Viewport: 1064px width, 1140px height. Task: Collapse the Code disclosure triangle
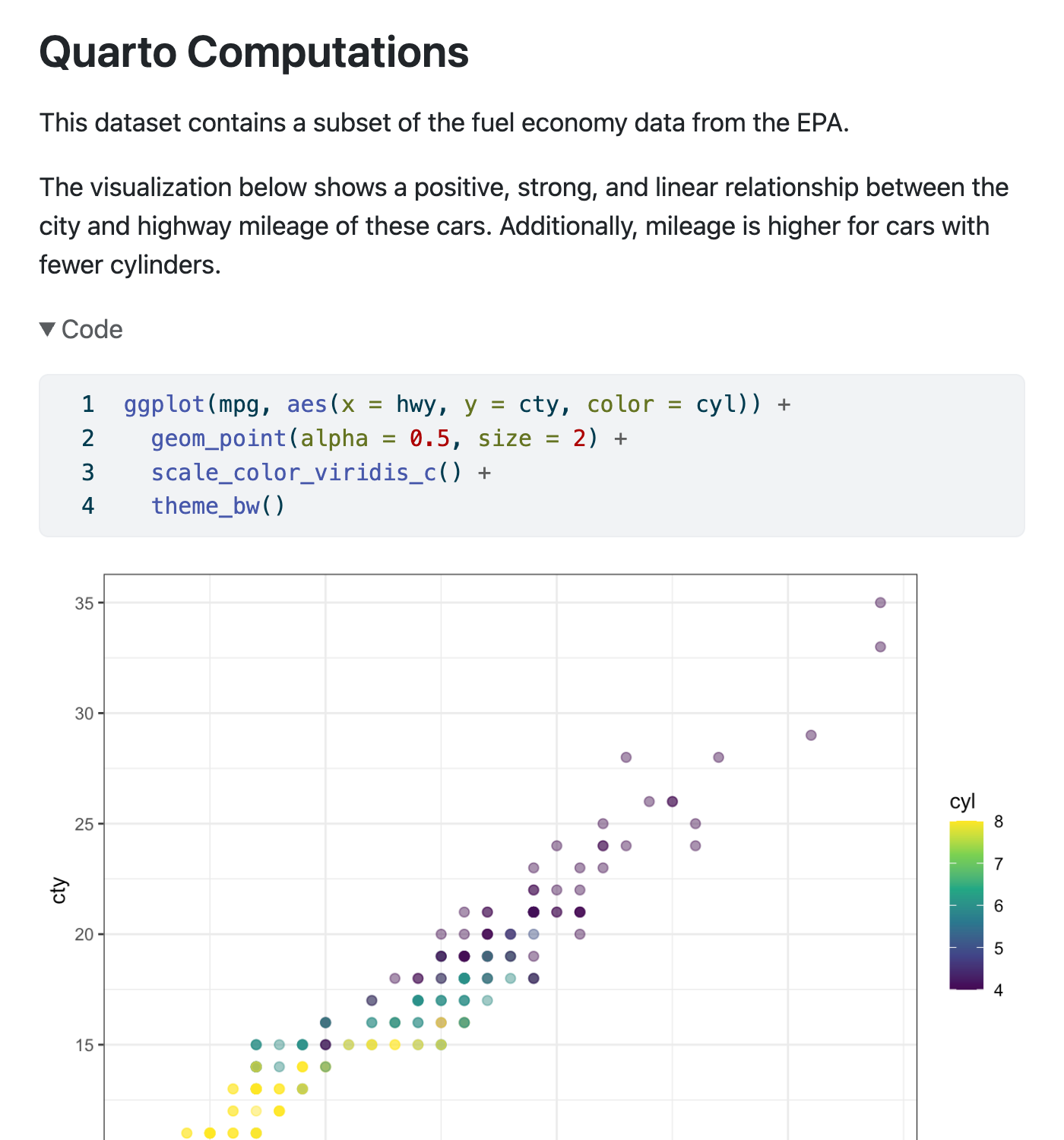(x=49, y=329)
